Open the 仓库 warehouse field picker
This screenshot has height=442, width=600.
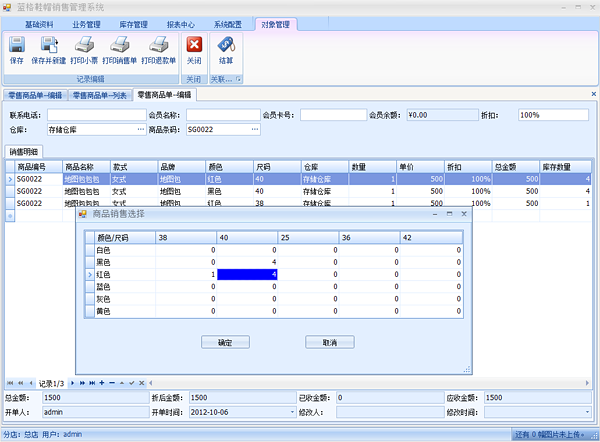[x=140, y=129]
